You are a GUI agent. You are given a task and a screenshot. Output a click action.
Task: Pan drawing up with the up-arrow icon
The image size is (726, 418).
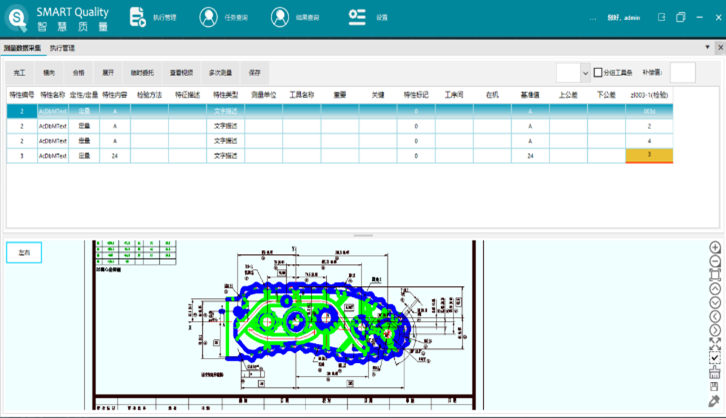716,289
